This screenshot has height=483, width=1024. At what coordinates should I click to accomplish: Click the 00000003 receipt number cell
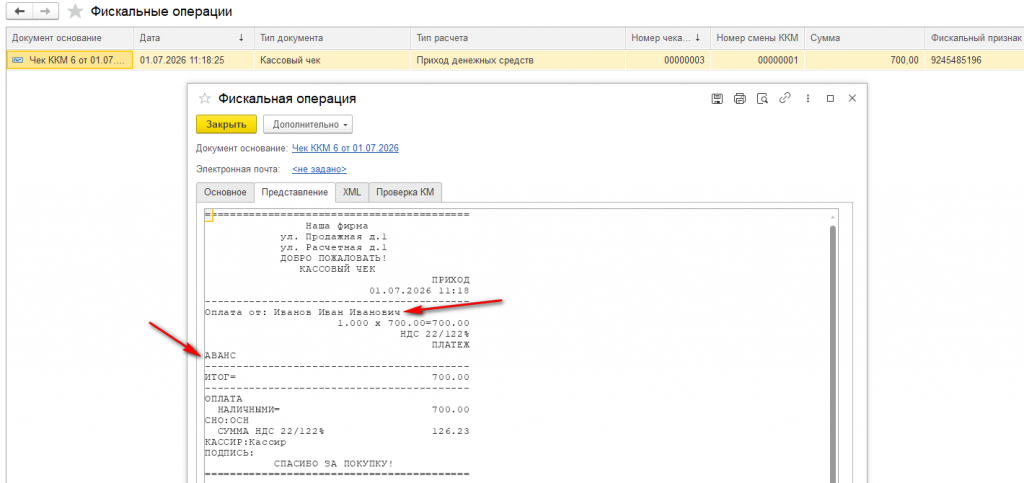pos(667,60)
